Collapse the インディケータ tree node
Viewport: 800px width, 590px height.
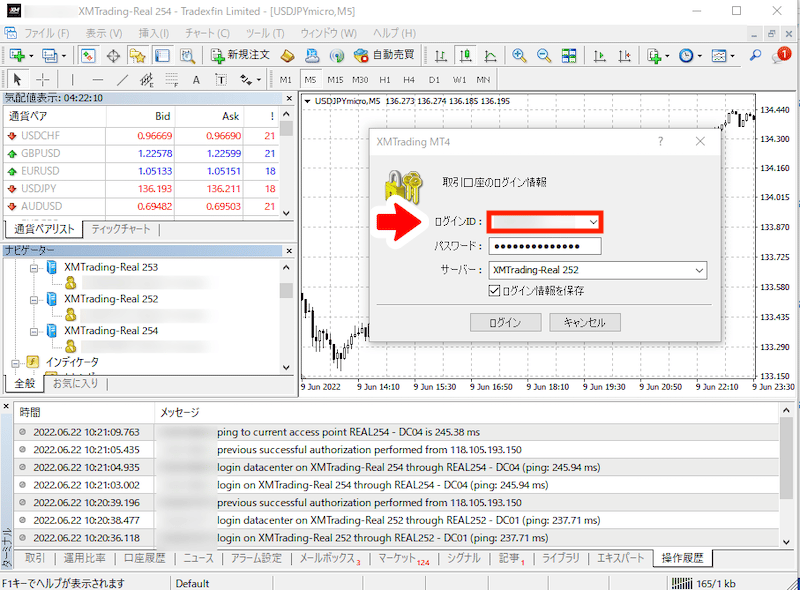pyautogui.click(x=15, y=363)
